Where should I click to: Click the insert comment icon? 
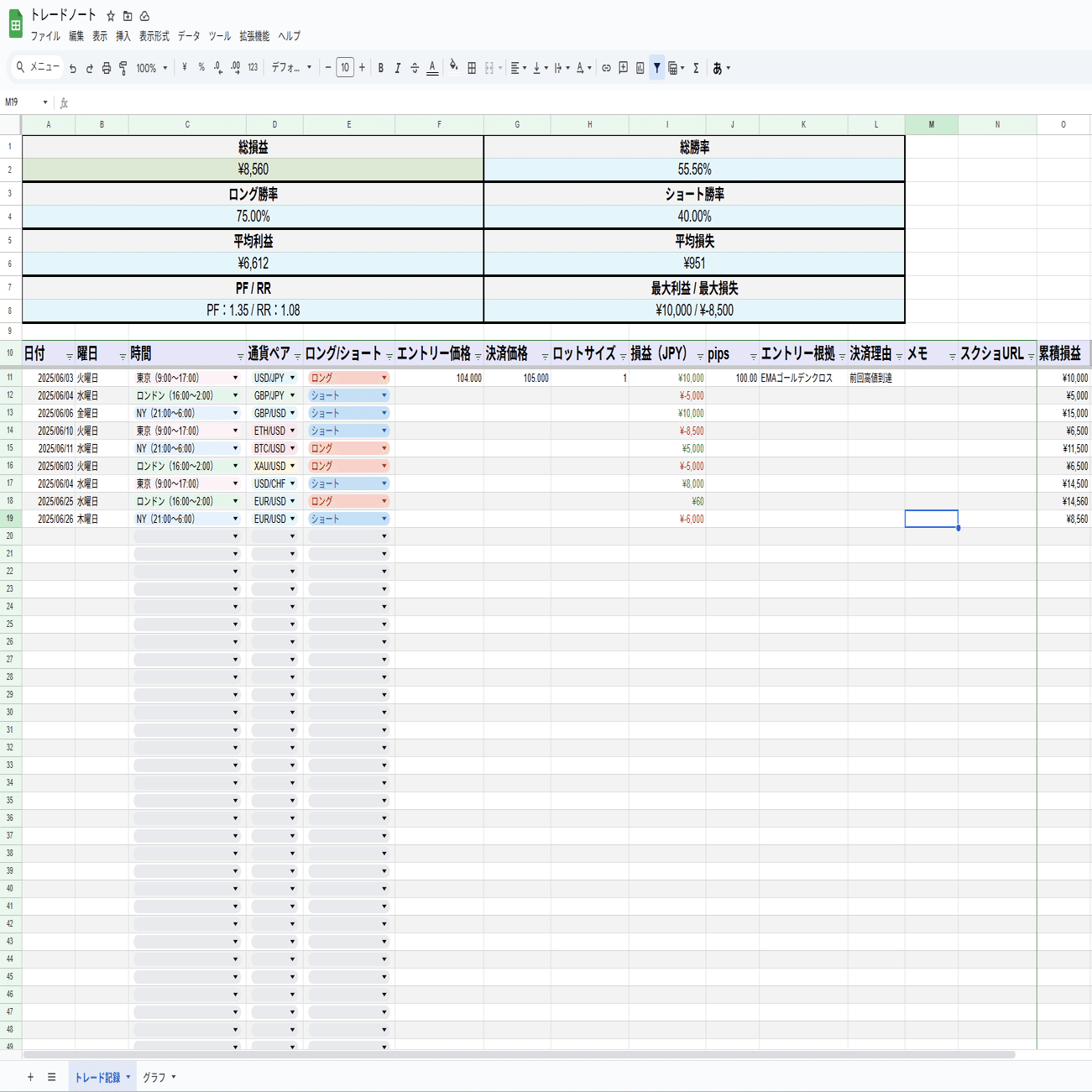pyautogui.click(x=623, y=68)
